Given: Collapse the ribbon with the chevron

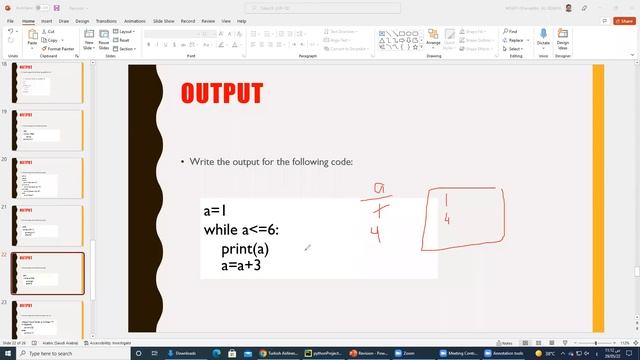Looking at the screenshot, I should pos(632,55).
